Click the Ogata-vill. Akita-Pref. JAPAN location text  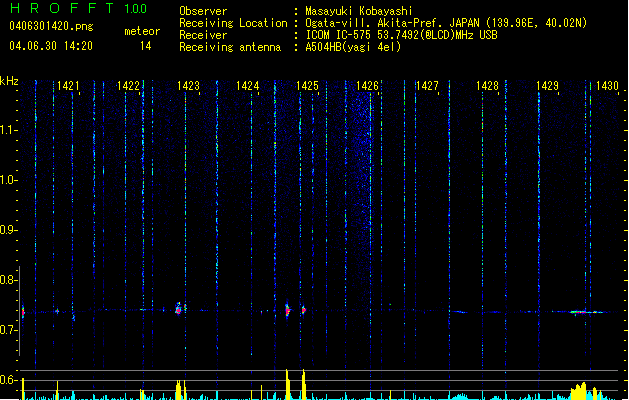(x=446, y=23)
